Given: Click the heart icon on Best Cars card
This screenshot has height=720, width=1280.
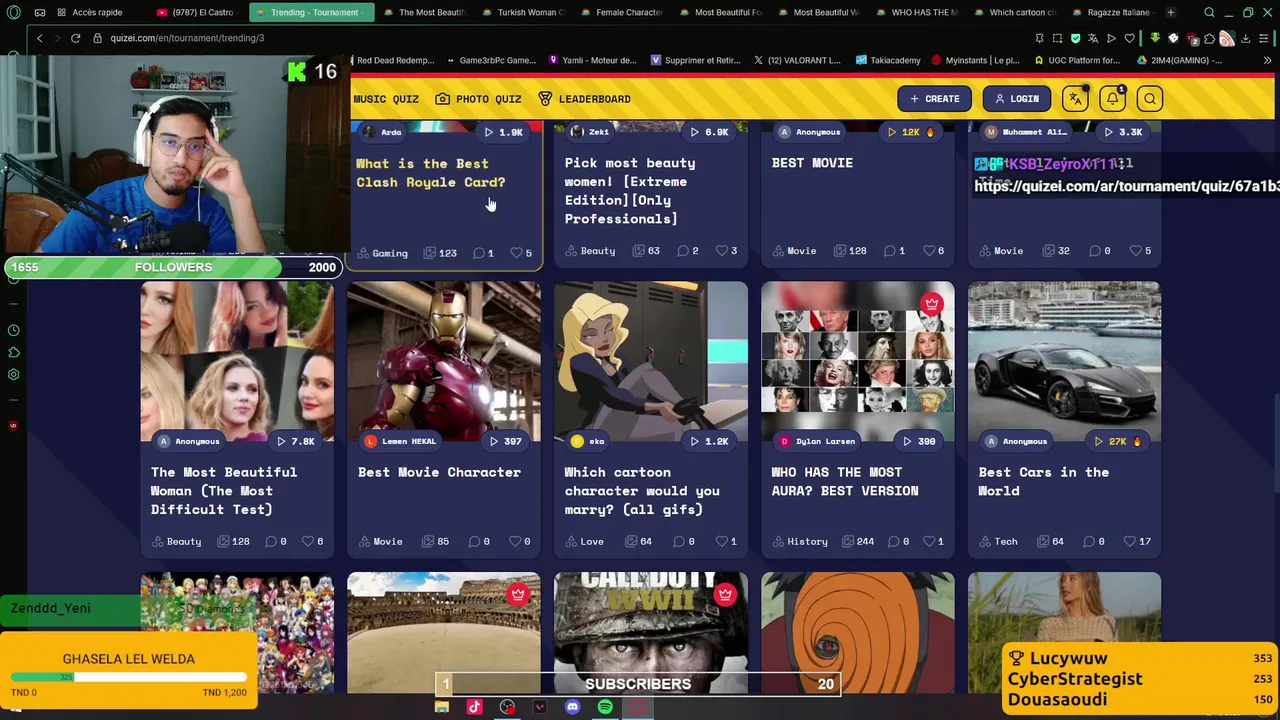Looking at the screenshot, I should point(1129,542).
